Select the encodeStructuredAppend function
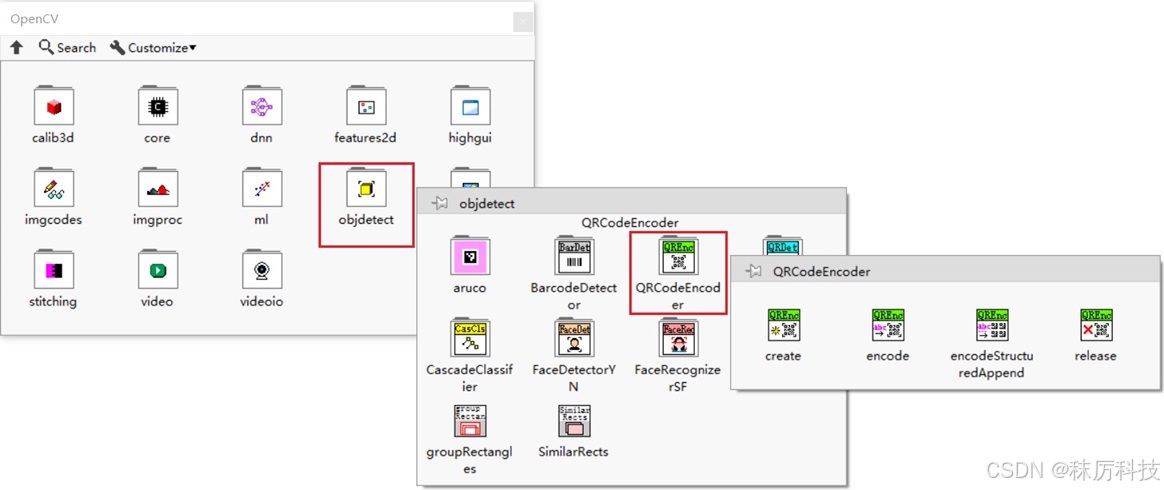 [x=992, y=325]
